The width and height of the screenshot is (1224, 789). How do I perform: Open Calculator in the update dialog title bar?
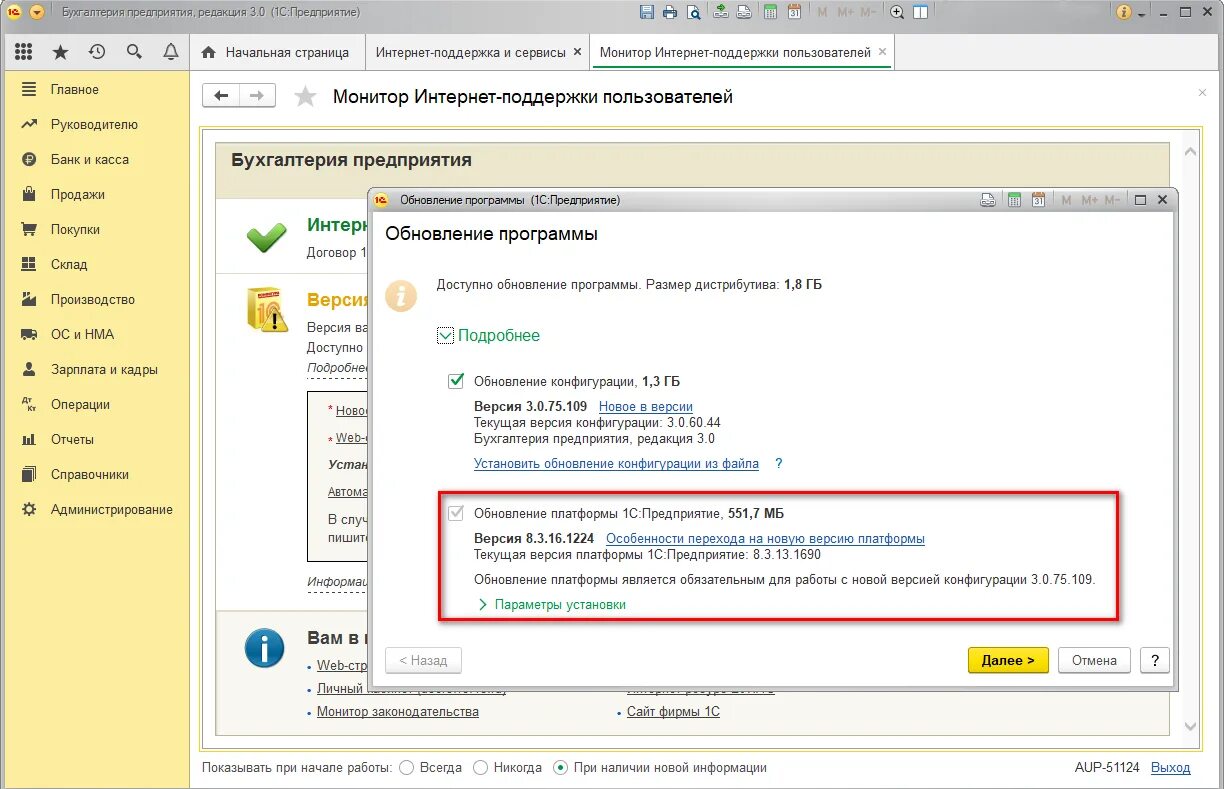coord(1014,200)
